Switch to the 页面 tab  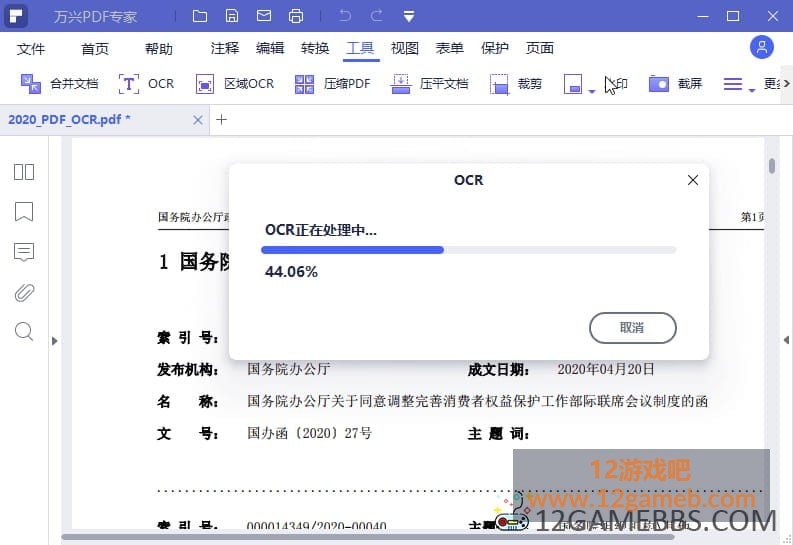540,48
